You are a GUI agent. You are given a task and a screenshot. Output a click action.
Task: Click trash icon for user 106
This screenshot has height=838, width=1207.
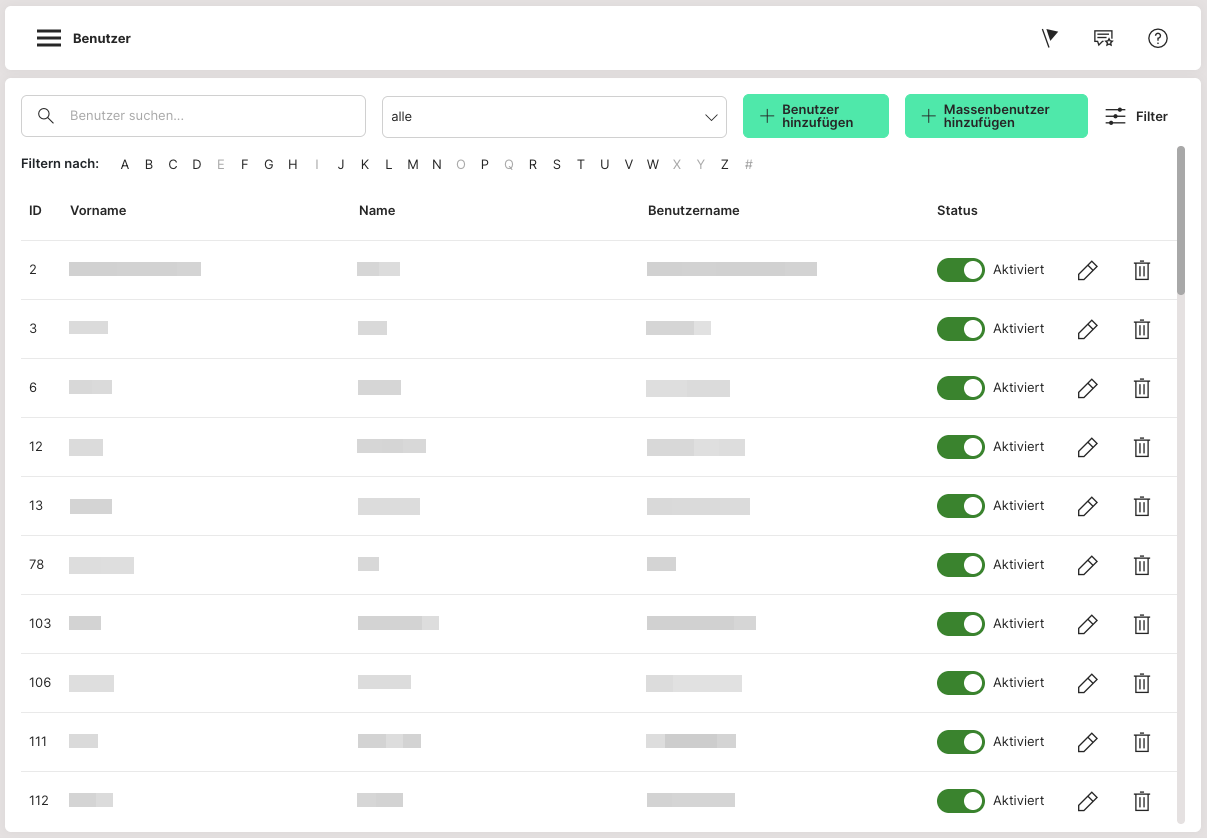(x=1141, y=683)
